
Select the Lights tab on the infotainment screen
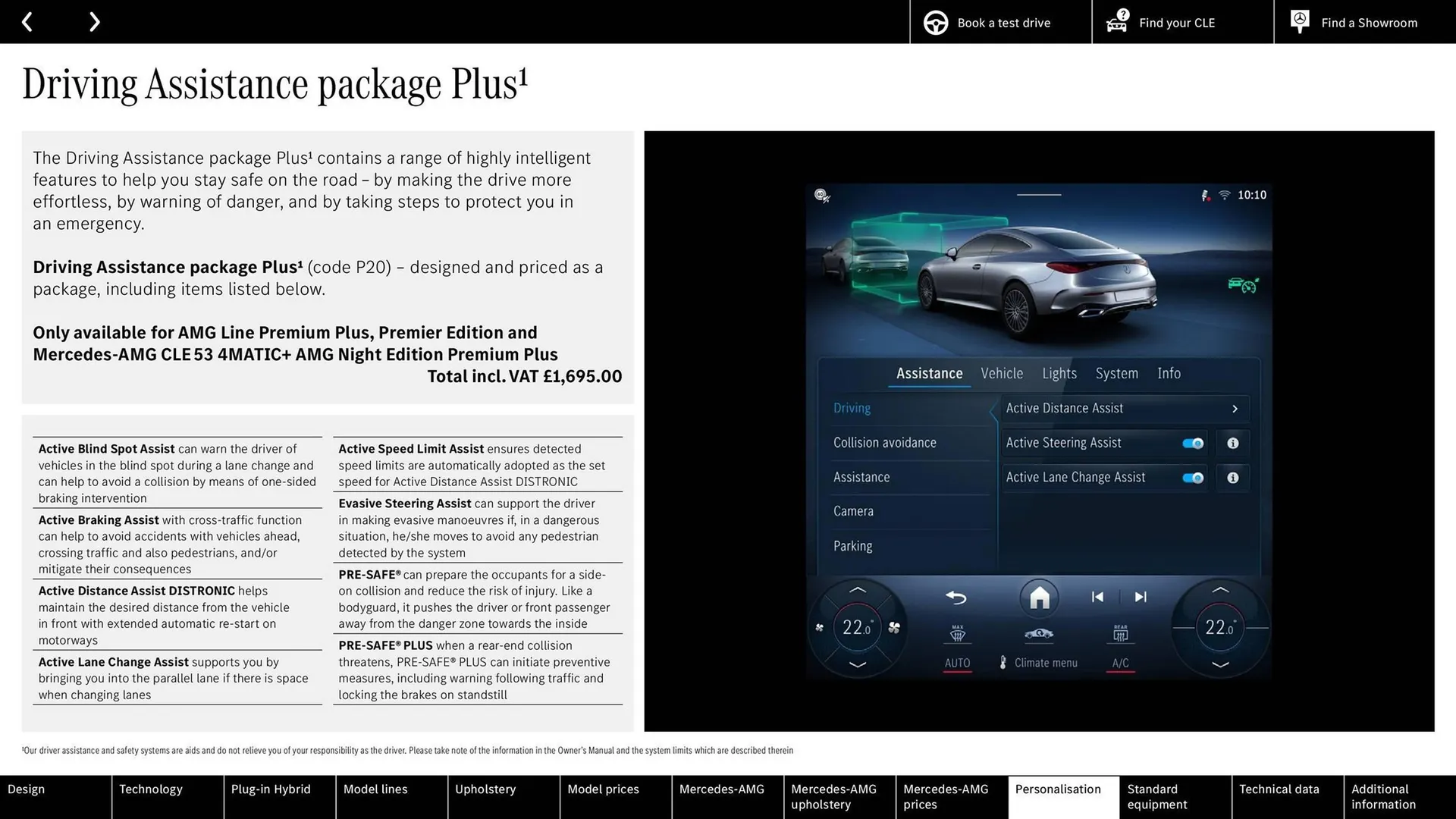1059,373
